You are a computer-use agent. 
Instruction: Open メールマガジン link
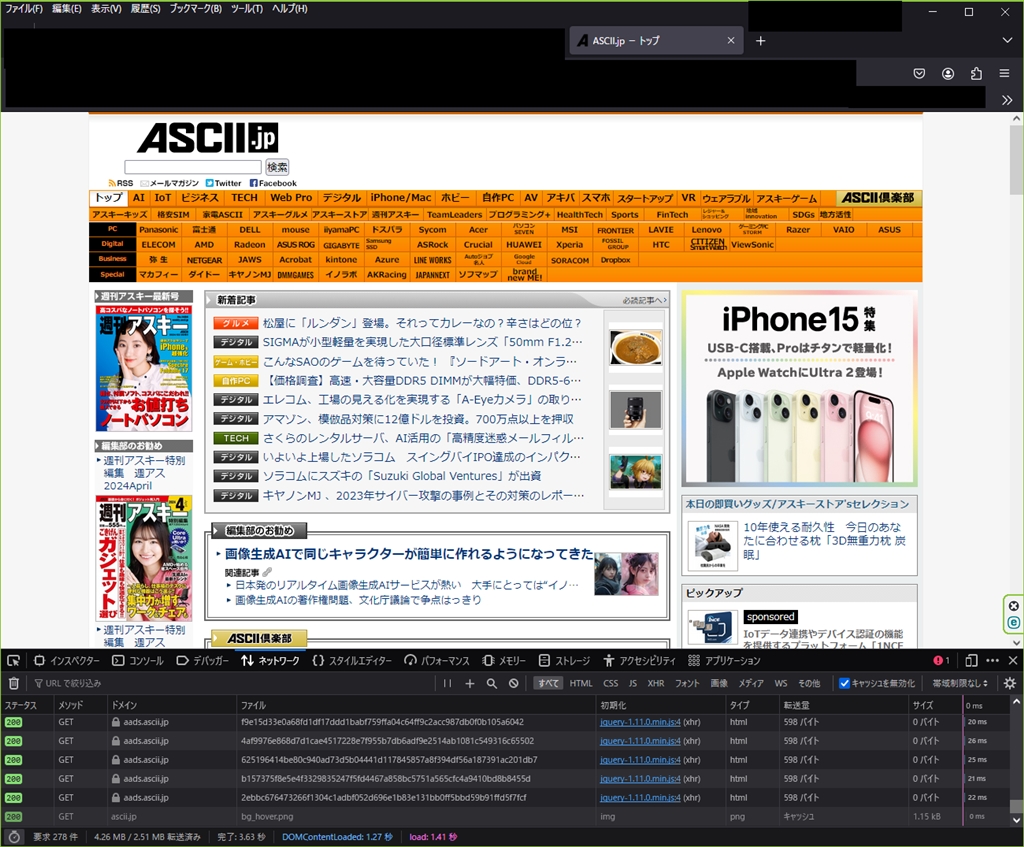[170, 184]
